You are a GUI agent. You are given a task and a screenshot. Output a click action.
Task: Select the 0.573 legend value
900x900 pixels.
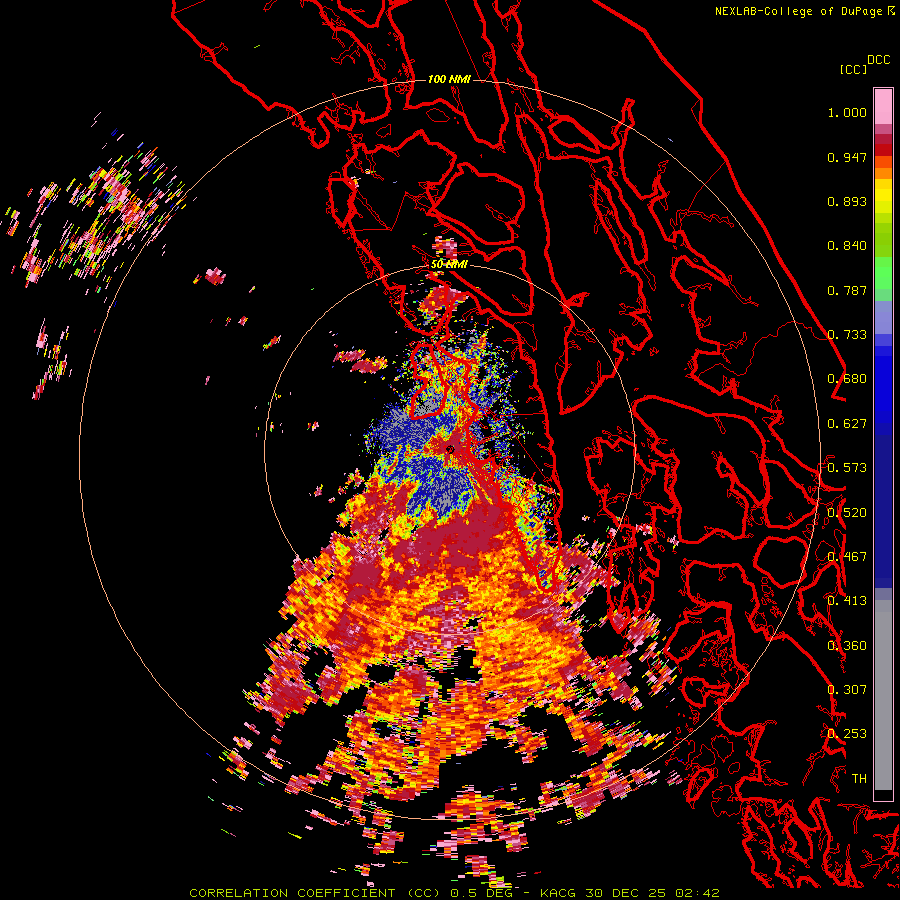point(847,468)
